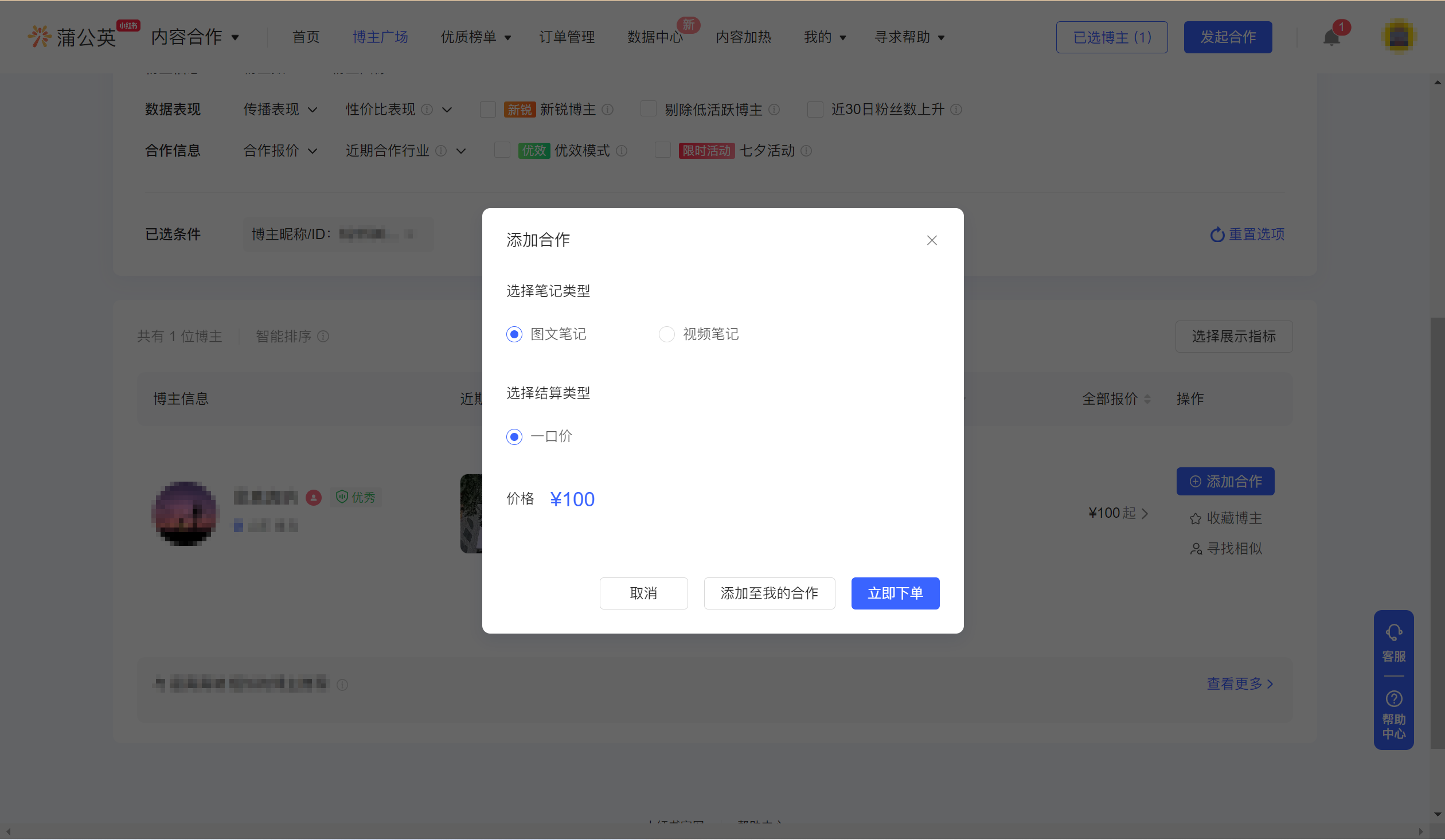Viewport: 1445px width, 840px height.
Task: Enable 剔除低活跃博主 checkbox
Action: [x=649, y=109]
